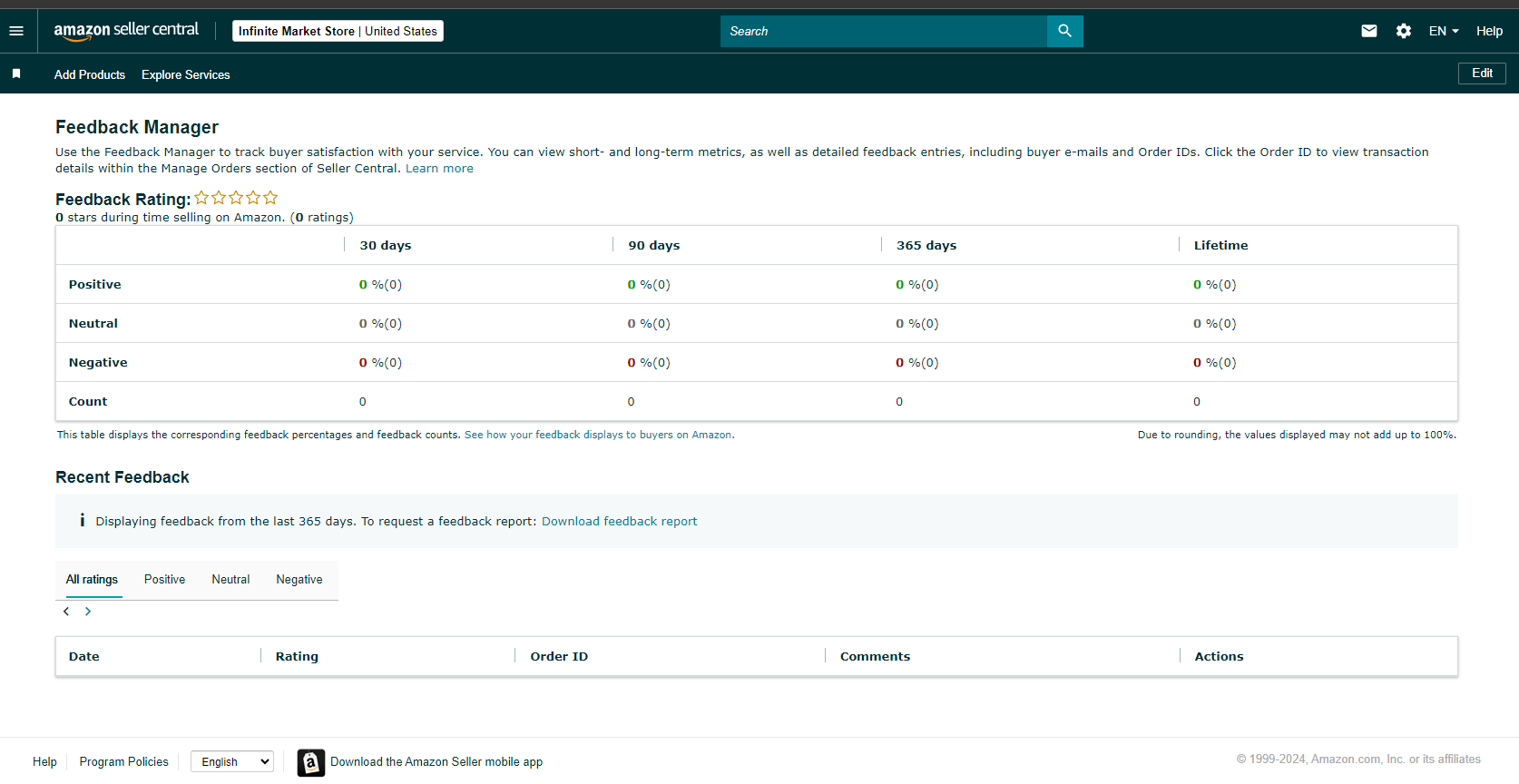1519x784 pixels.
Task: Click the Rating column header
Action: click(x=297, y=656)
